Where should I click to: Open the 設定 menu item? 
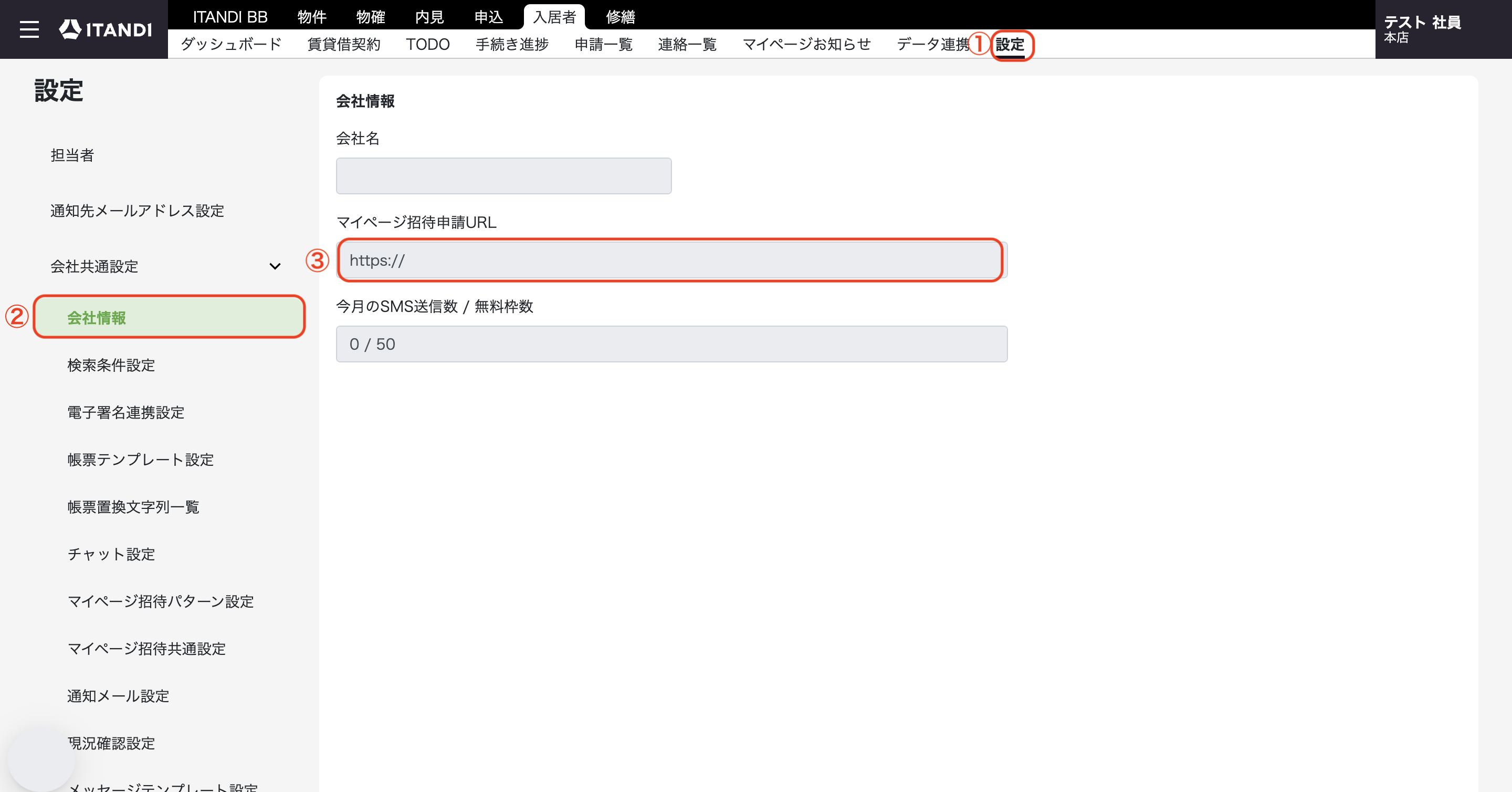1010,44
